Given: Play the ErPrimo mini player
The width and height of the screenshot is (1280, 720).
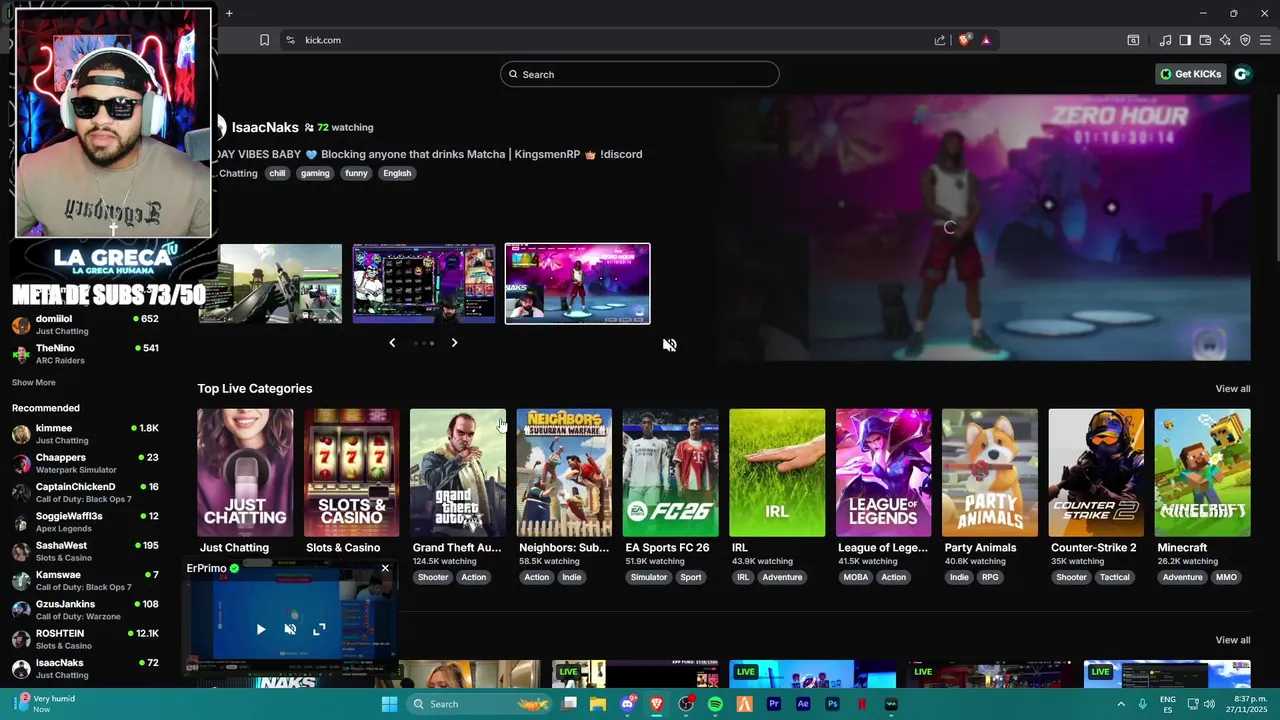Looking at the screenshot, I should pyautogui.click(x=261, y=629).
